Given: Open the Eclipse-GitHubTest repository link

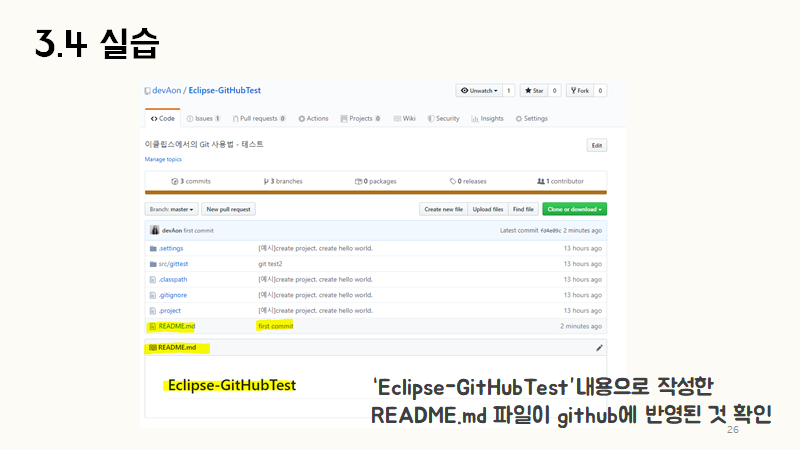Looking at the screenshot, I should [224, 90].
